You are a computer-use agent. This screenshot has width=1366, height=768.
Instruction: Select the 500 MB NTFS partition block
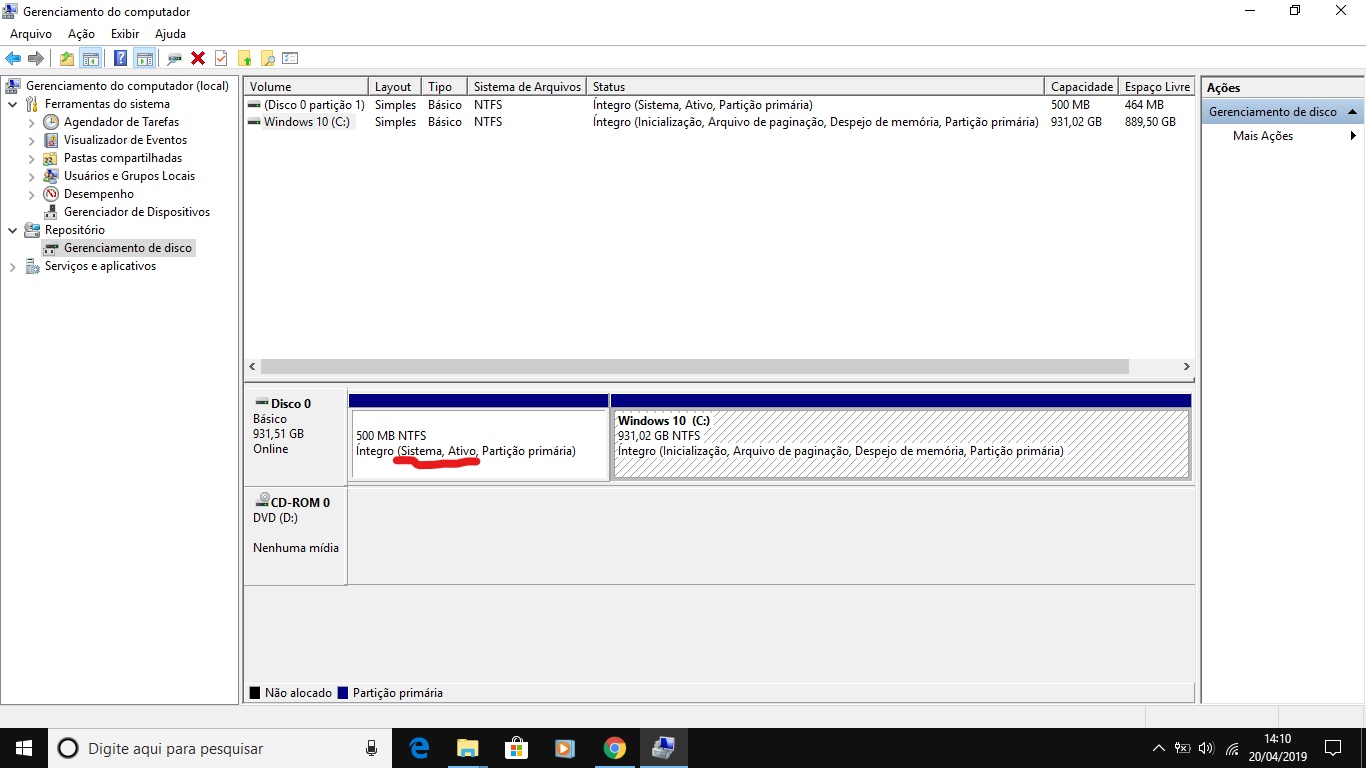click(x=479, y=444)
